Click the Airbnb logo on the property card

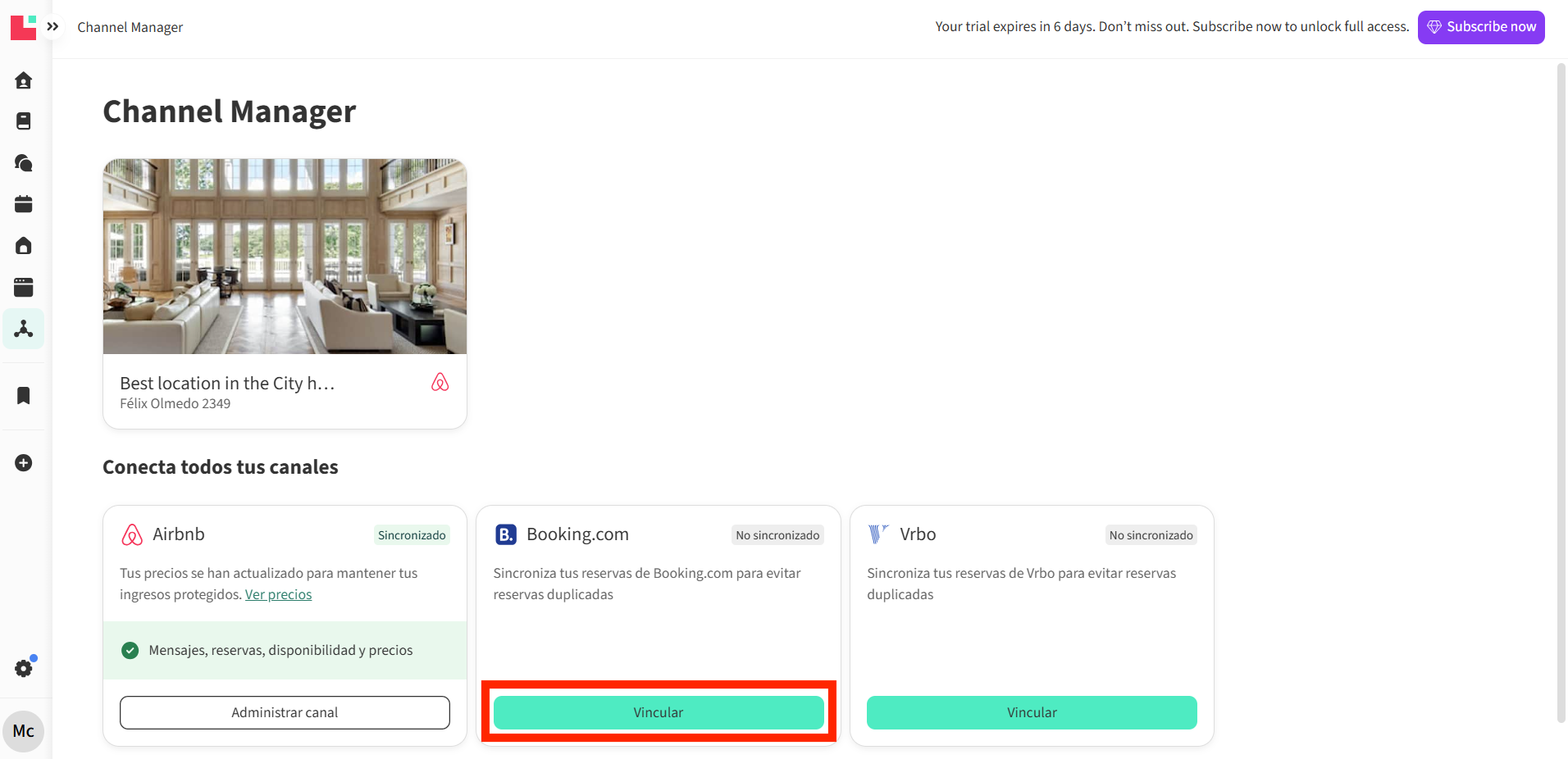pos(440,383)
